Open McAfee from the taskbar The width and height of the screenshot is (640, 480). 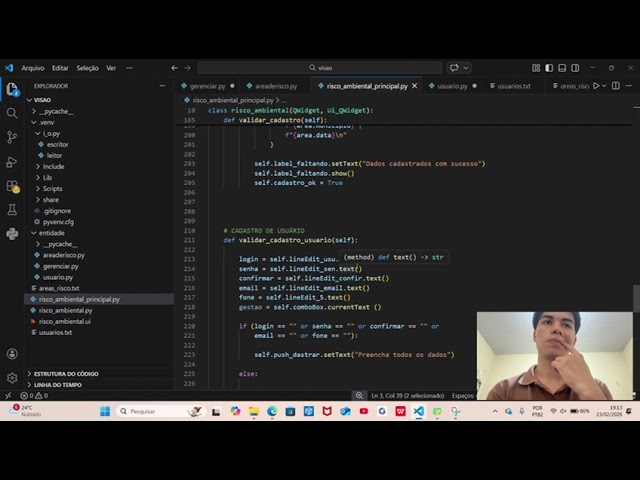pos(327,411)
